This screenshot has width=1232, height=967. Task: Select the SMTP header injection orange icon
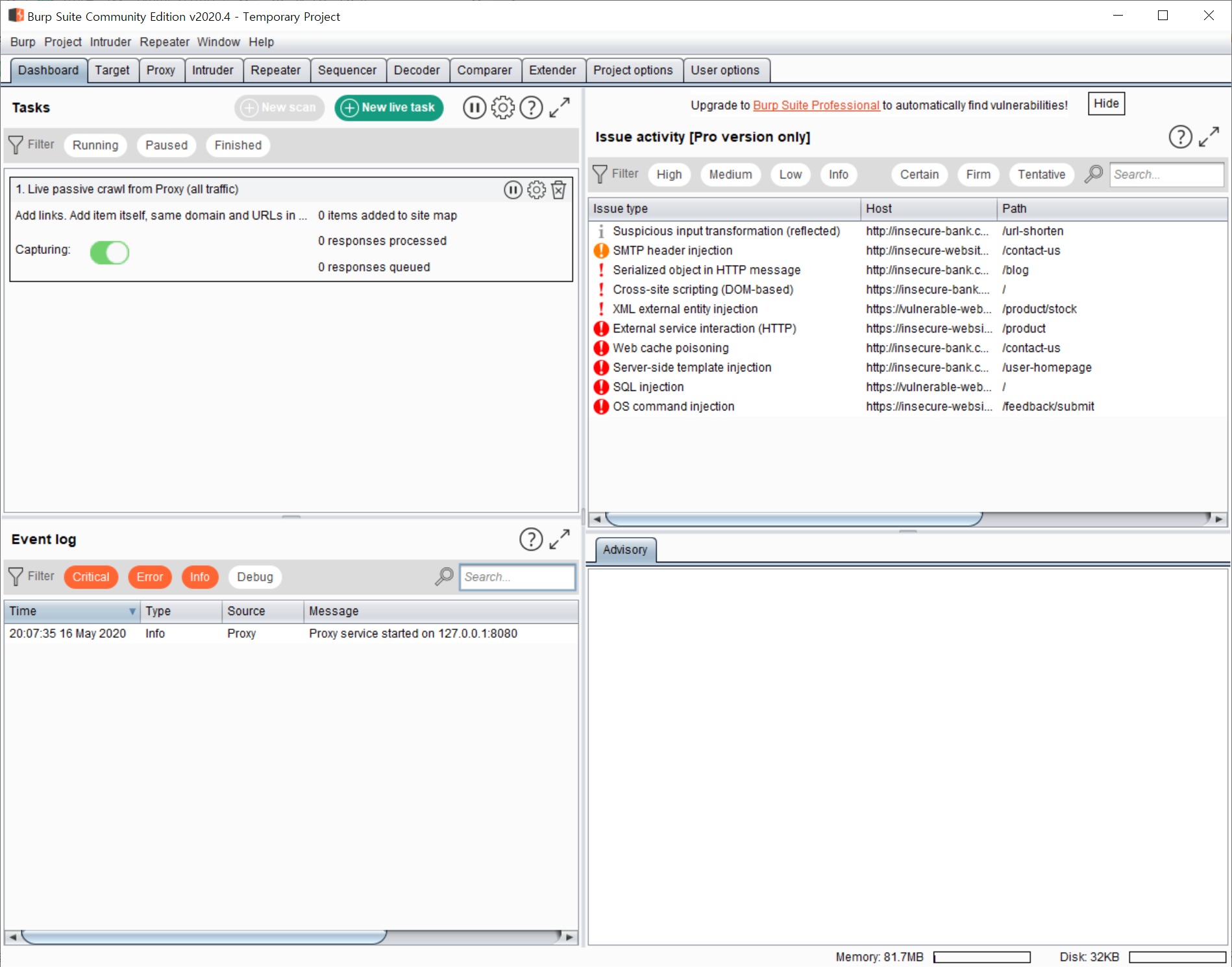[602, 251]
